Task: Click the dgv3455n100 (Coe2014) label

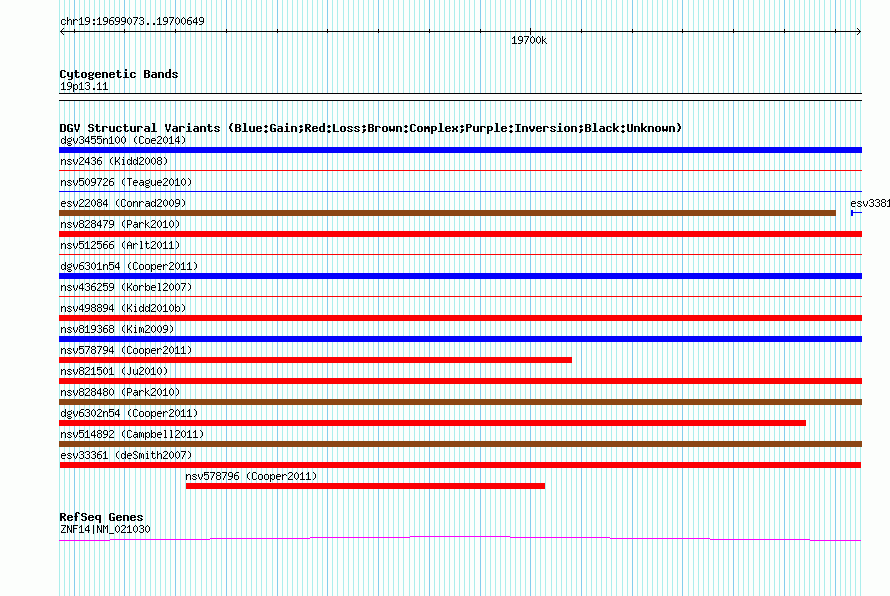Action: (123, 140)
